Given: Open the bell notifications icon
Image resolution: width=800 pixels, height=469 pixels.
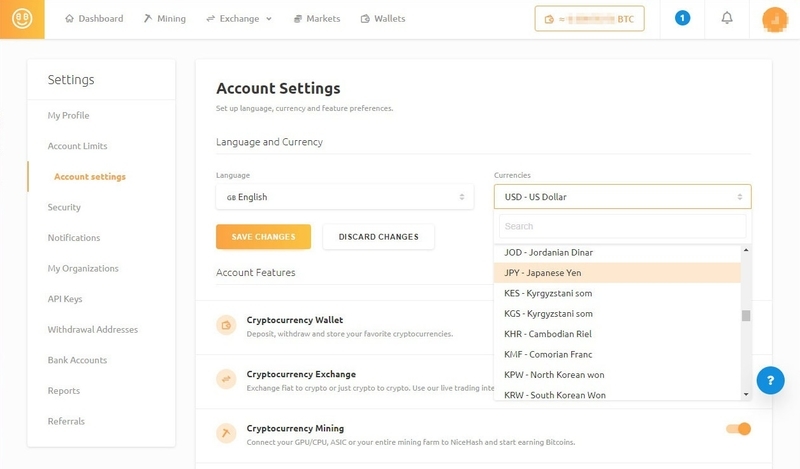Looking at the screenshot, I should pyautogui.click(x=727, y=18).
